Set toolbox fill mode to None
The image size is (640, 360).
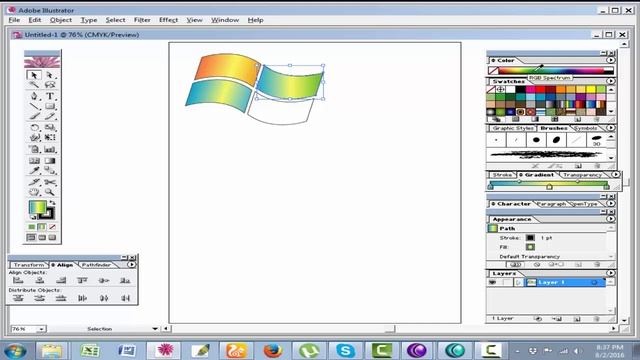pyautogui.click(x=52, y=227)
